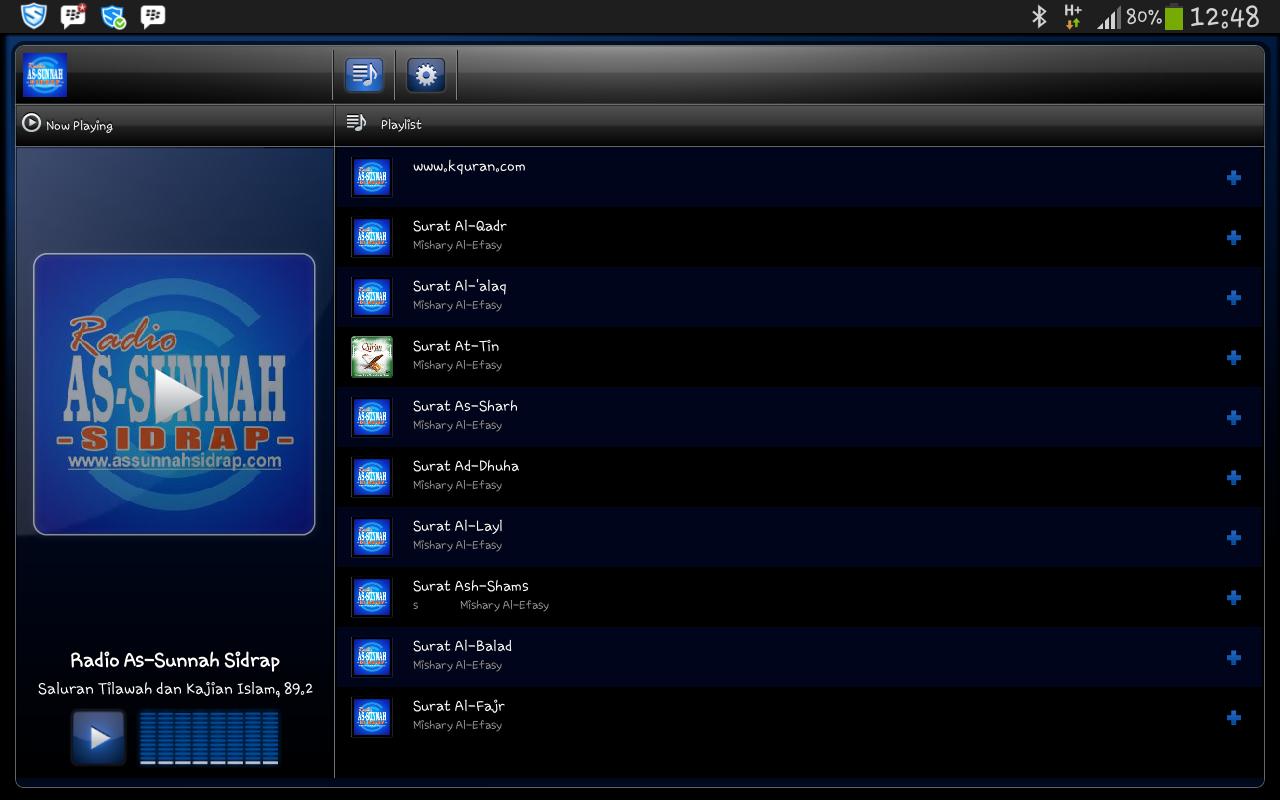Select the Surat Al-'alaq title
Viewport: 1280px width, 800px height.
tap(460, 286)
